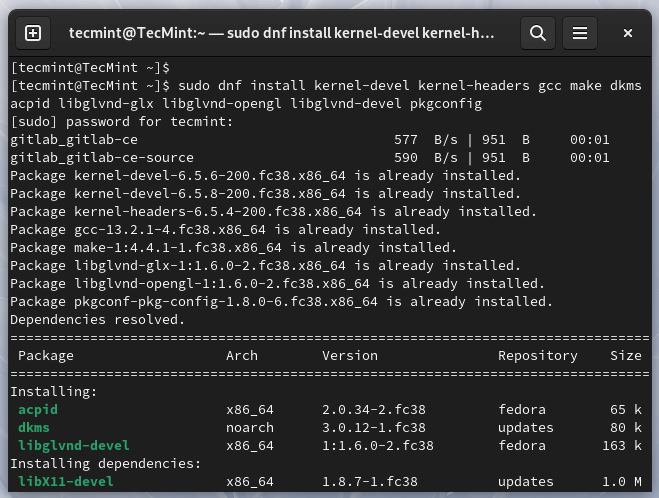Image resolution: width=659 pixels, height=498 pixels.
Task: Click the gcc-13.2.1 already installed line
Action: tap(225, 229)
